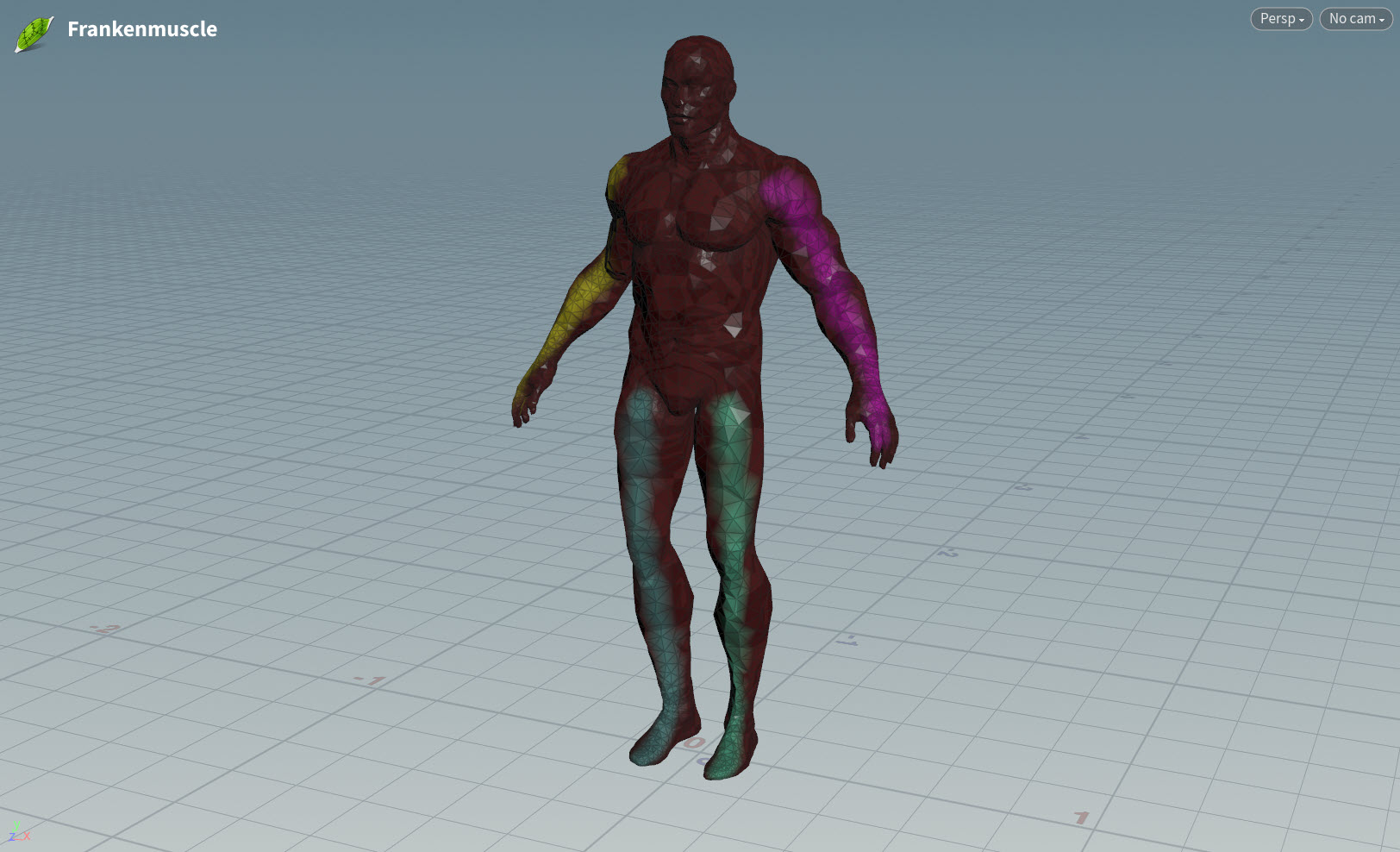1400x852 pixels.
Task: Click the grid label "-1" on the floor
Action: click(x=371, y=681)
